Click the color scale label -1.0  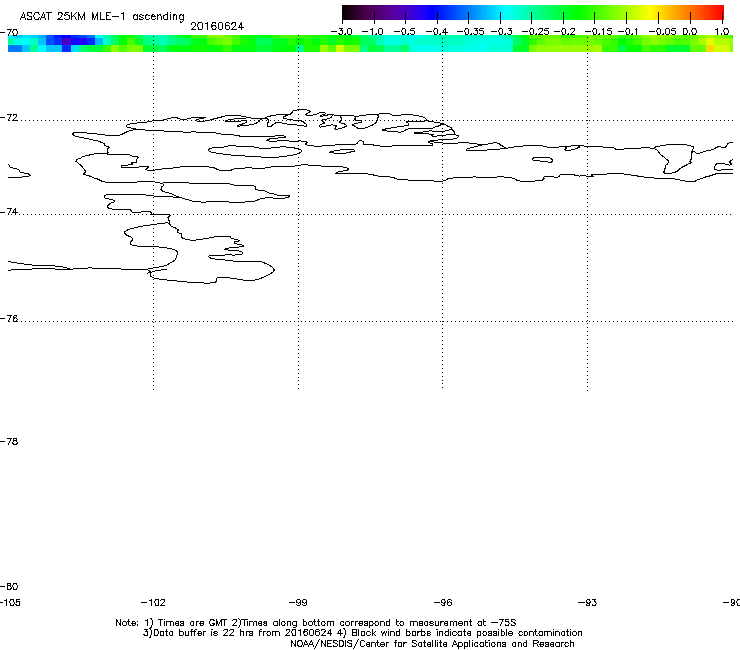click(x=372, y=32)
